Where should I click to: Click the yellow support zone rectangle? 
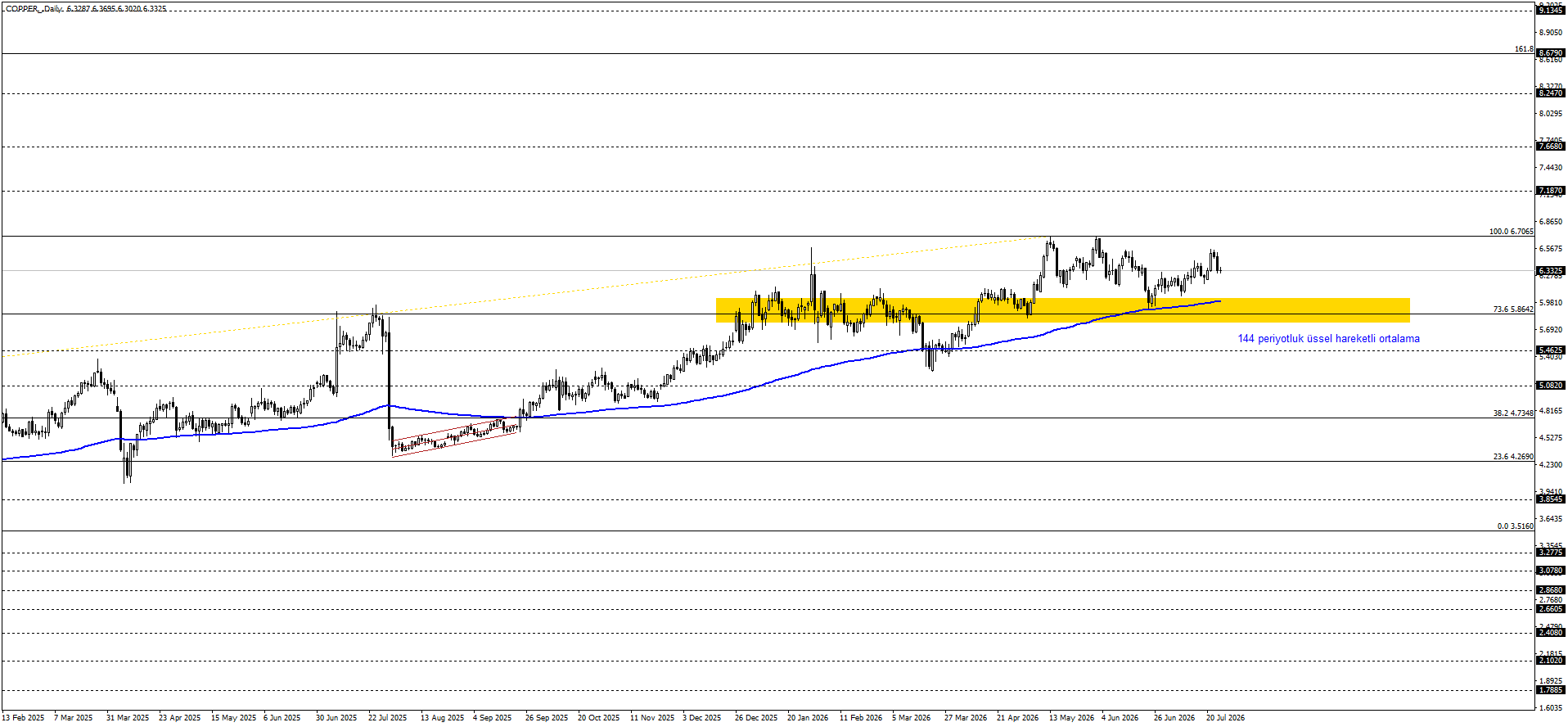(x=1062, y=309)
